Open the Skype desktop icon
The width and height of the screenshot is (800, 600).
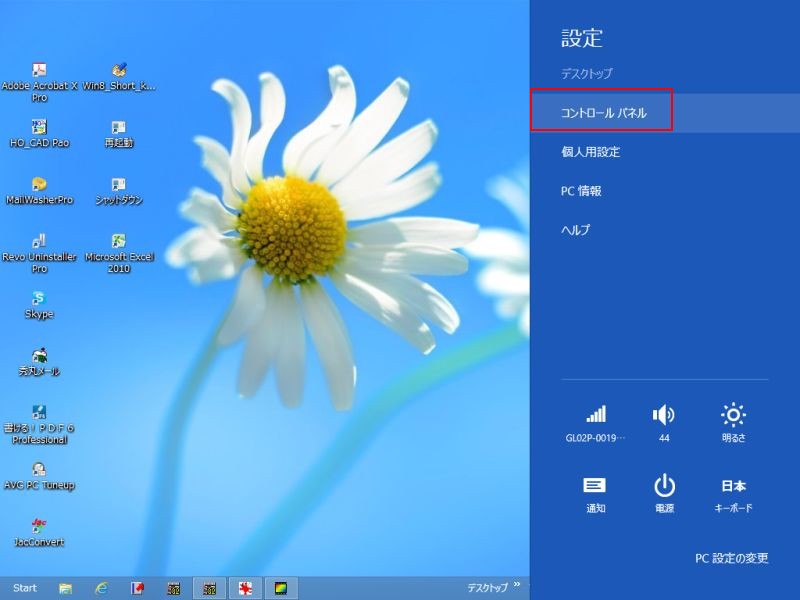[x=39, y=299]
